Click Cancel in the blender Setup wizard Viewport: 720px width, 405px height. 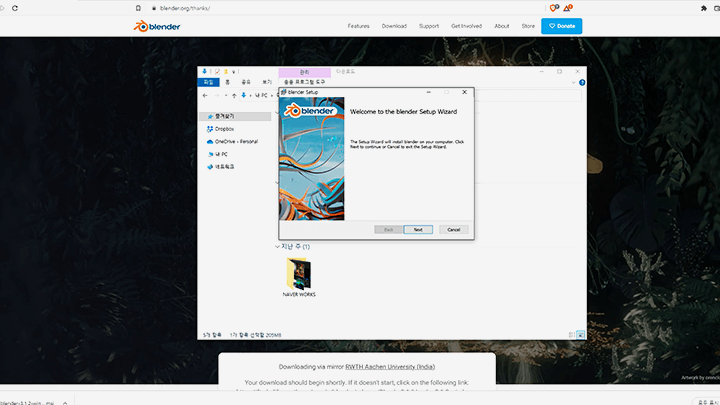coord(454,230)
